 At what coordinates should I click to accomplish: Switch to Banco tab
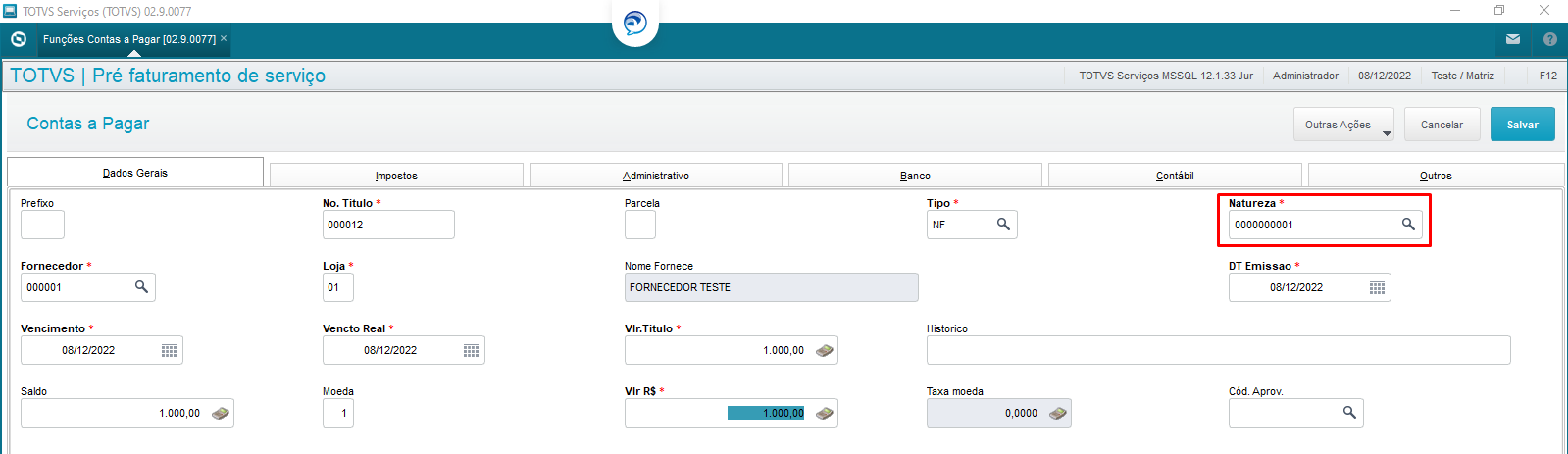[915, 176]
